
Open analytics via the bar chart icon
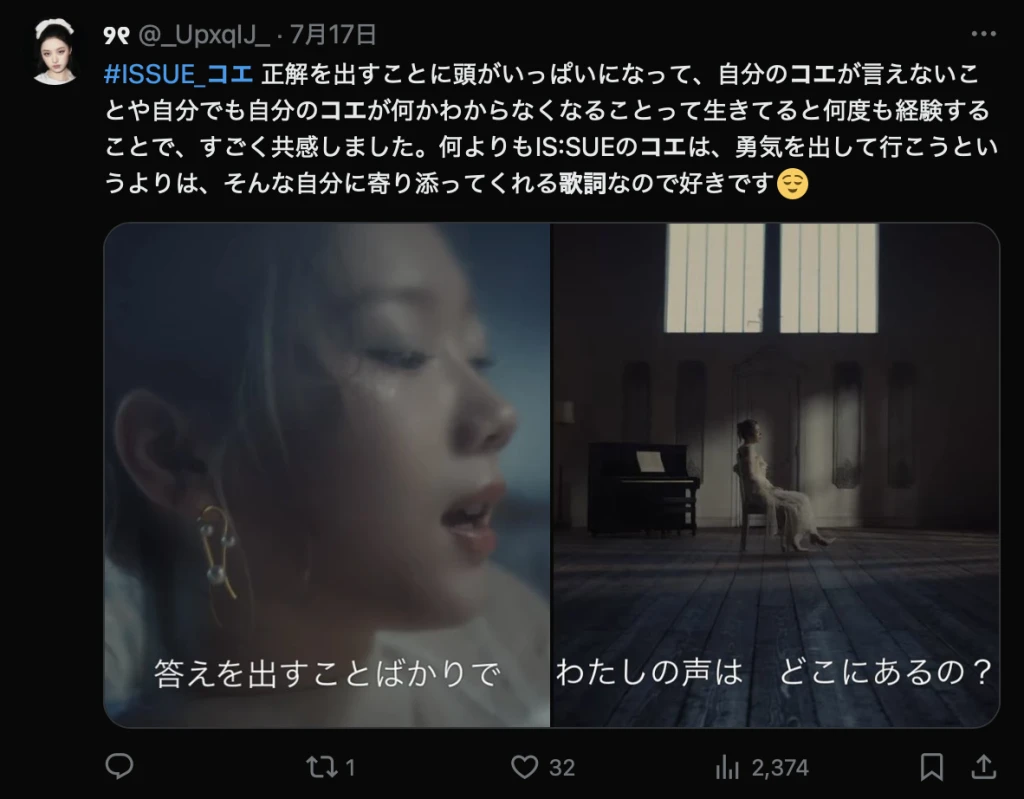(728, 767)
